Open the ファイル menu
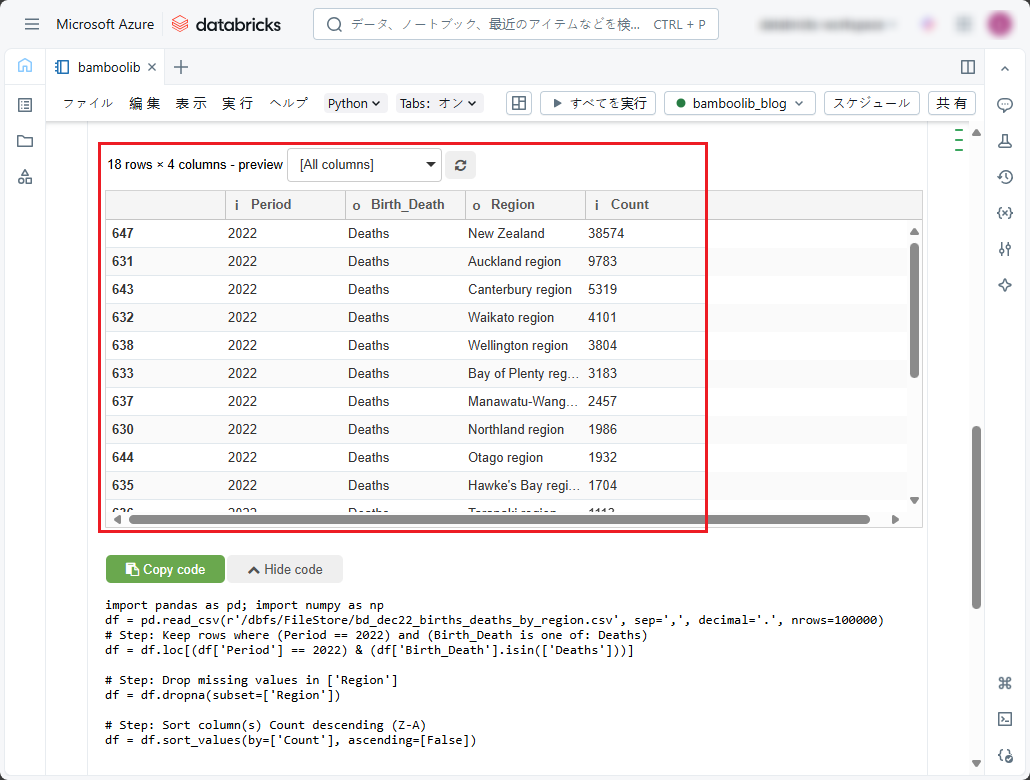 [x=88, y=103]
